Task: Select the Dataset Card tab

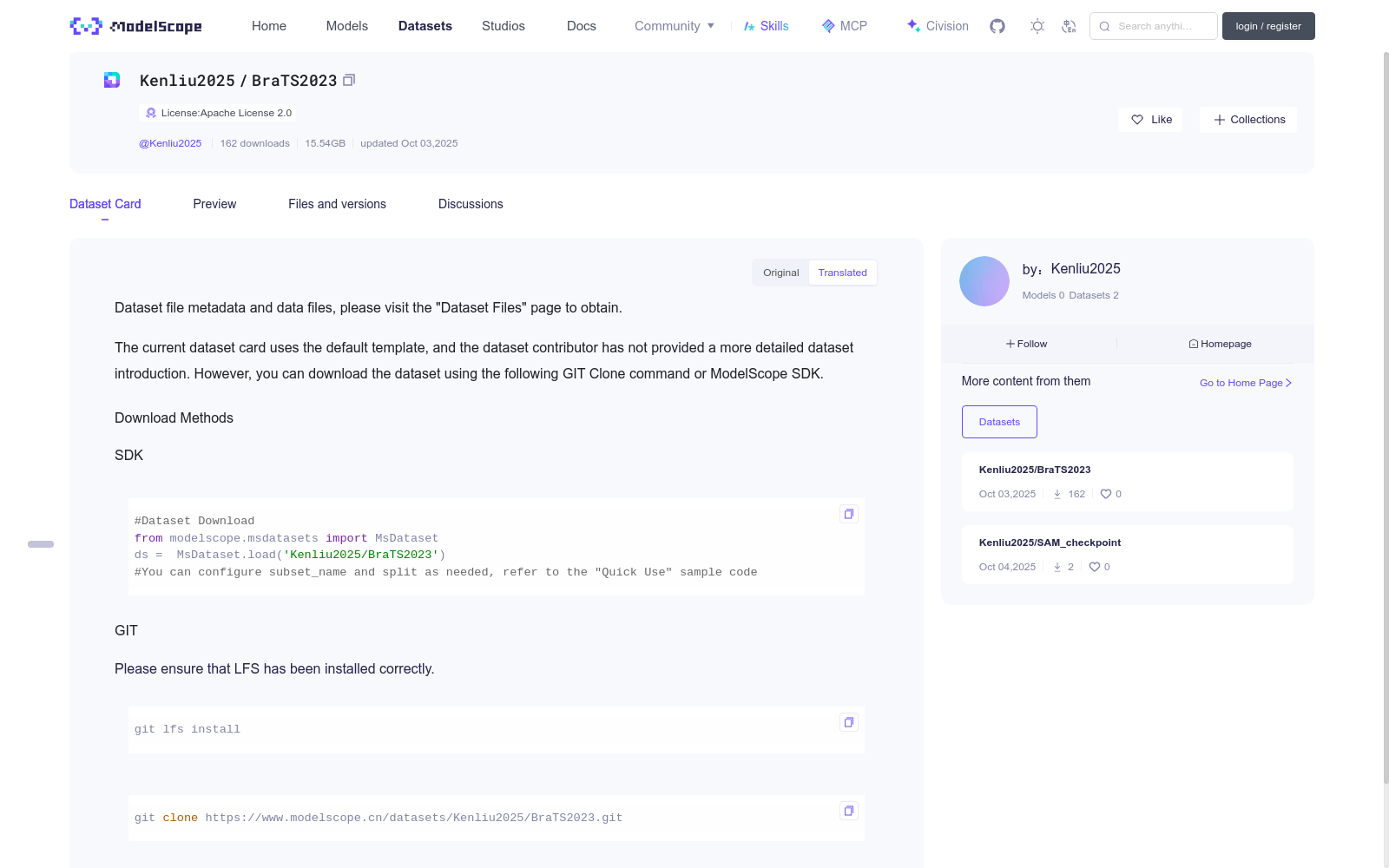Action: tap(105, 204)
